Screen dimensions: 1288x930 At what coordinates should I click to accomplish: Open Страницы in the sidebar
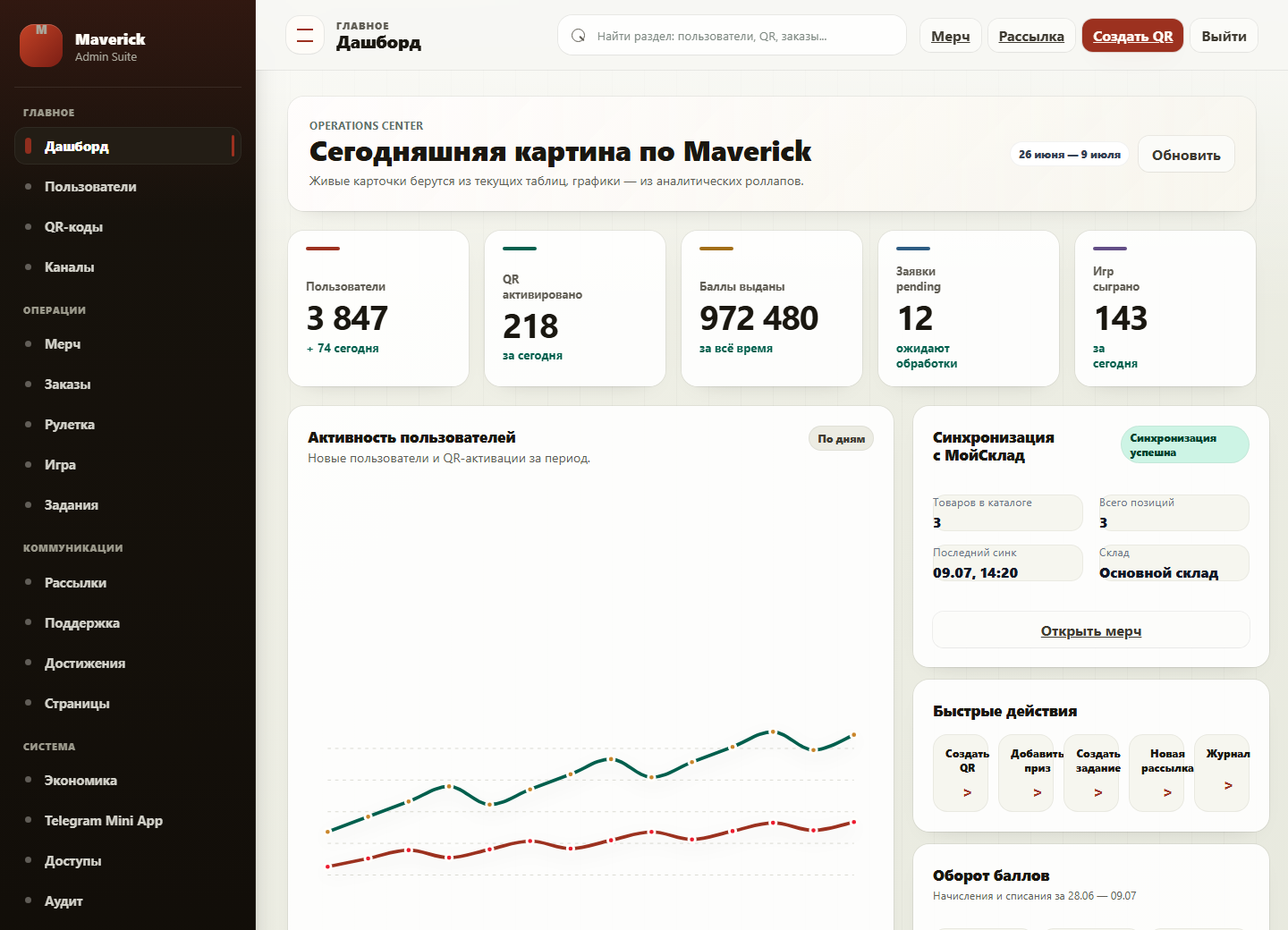tap(128, 703)
